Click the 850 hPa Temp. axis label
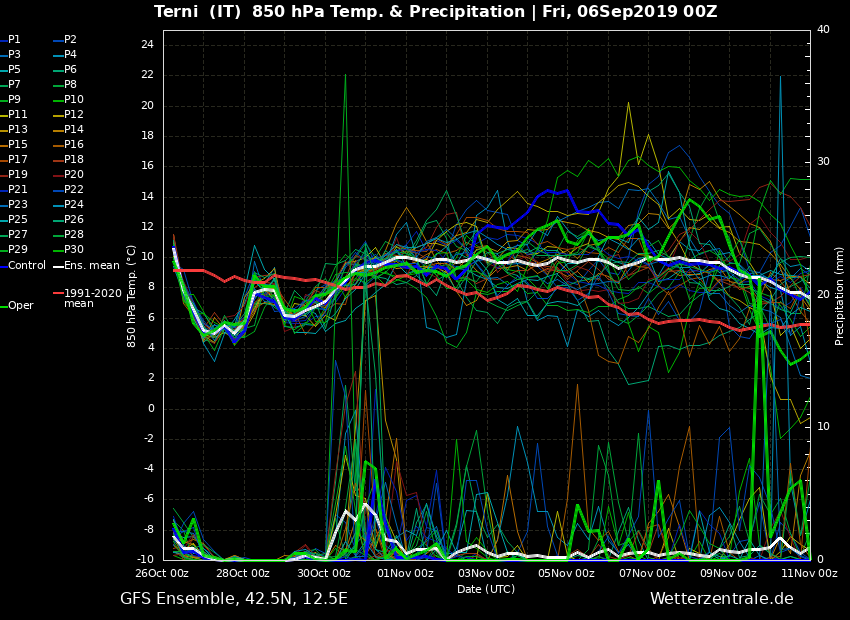 [131, 295]
